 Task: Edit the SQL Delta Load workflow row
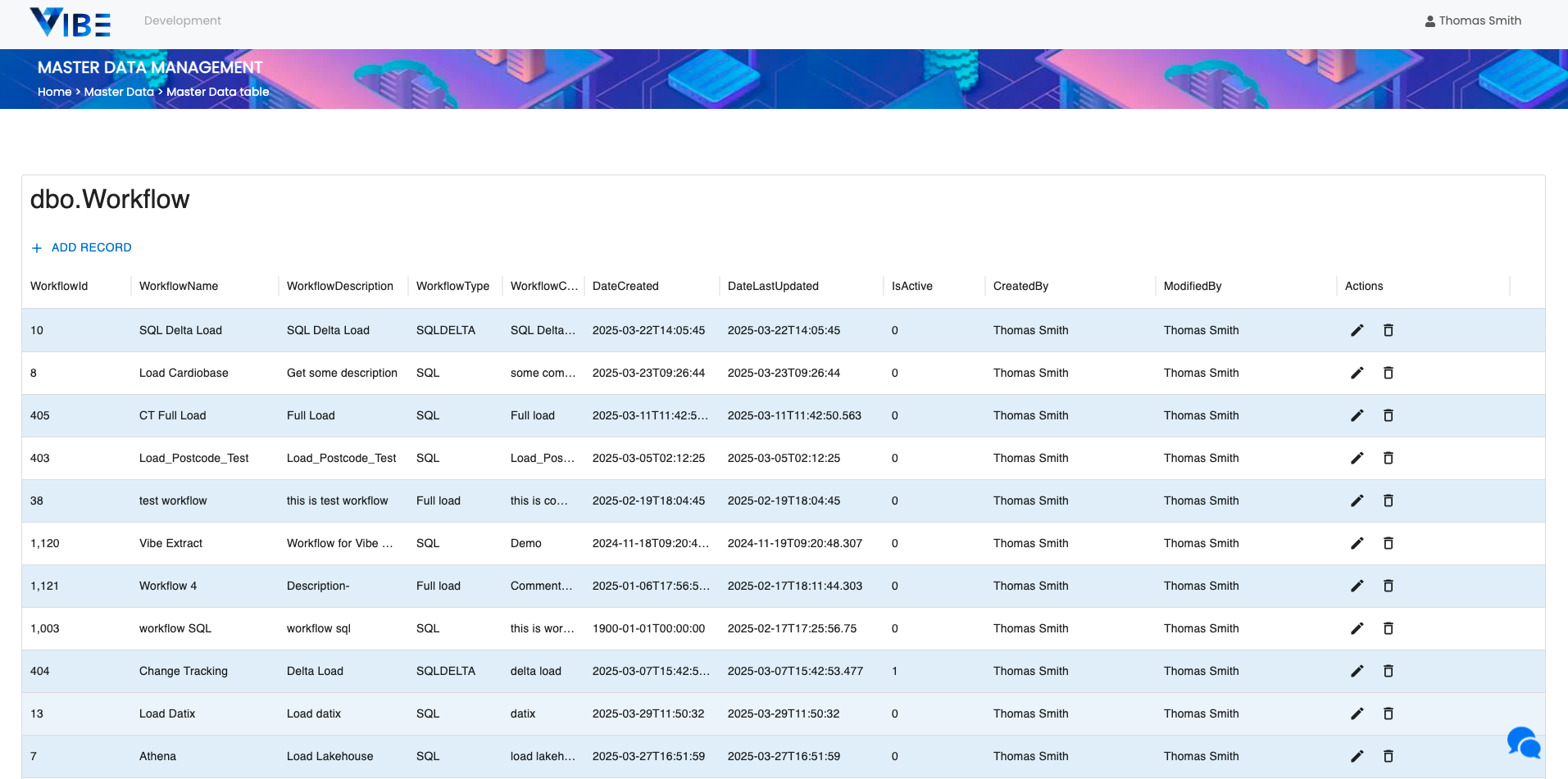click(x=1357, y=330)
